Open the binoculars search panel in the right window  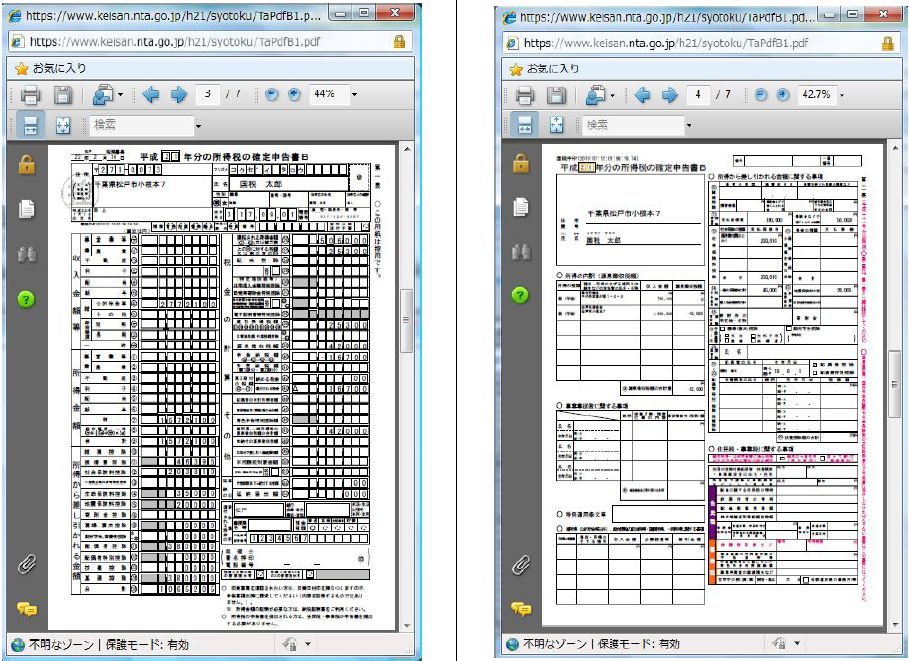point(519,252)
